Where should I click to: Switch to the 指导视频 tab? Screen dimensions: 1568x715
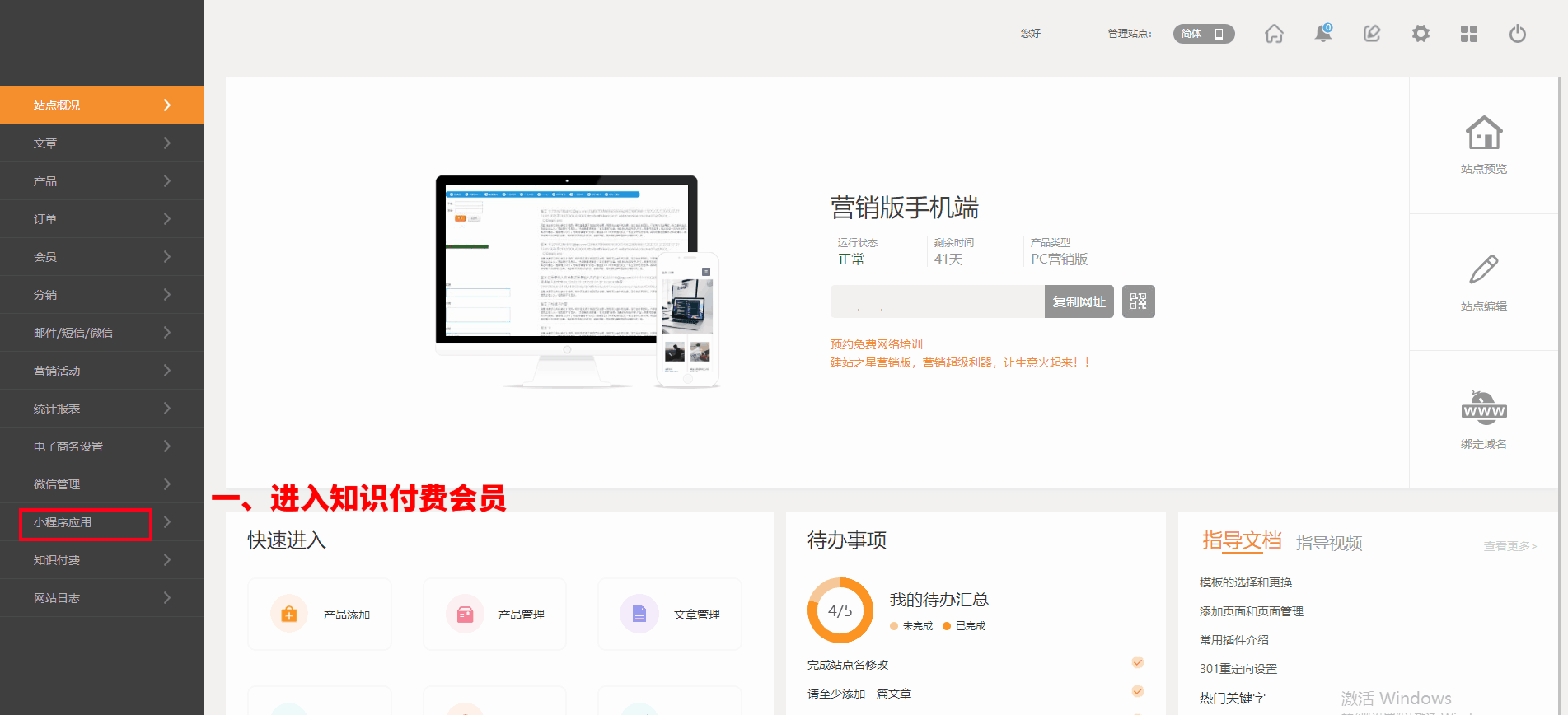pos(1328,543)
